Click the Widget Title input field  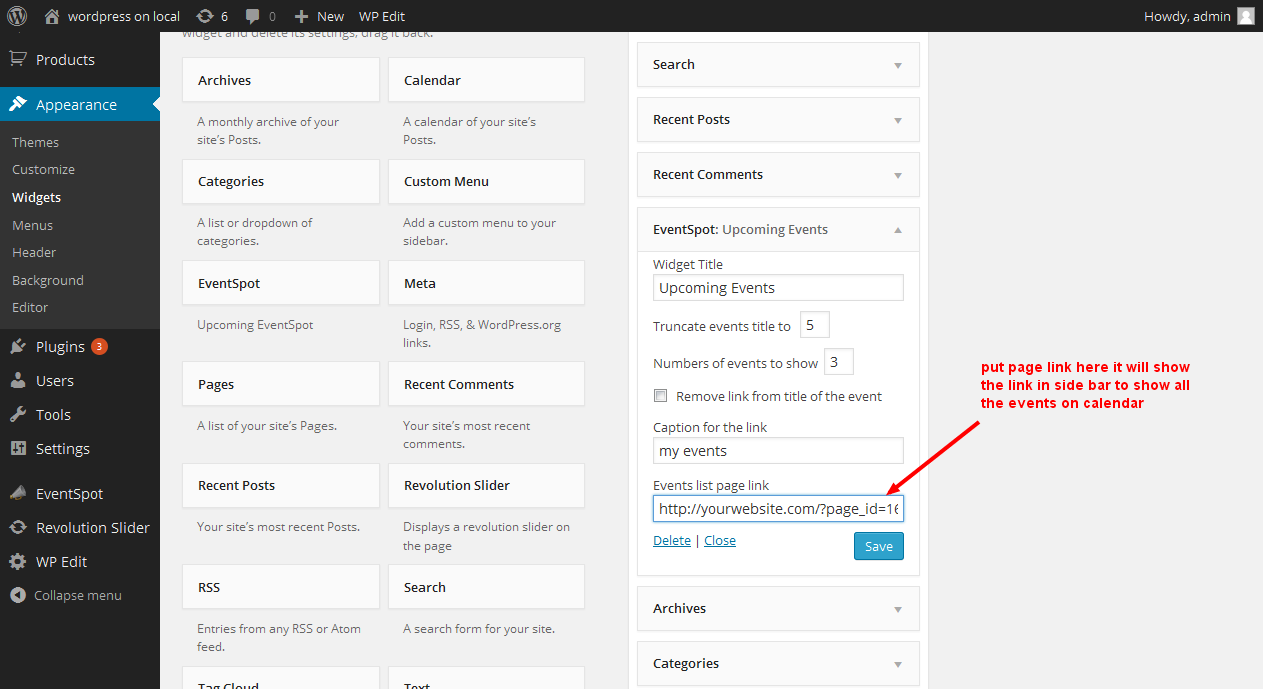pos(778,288)
